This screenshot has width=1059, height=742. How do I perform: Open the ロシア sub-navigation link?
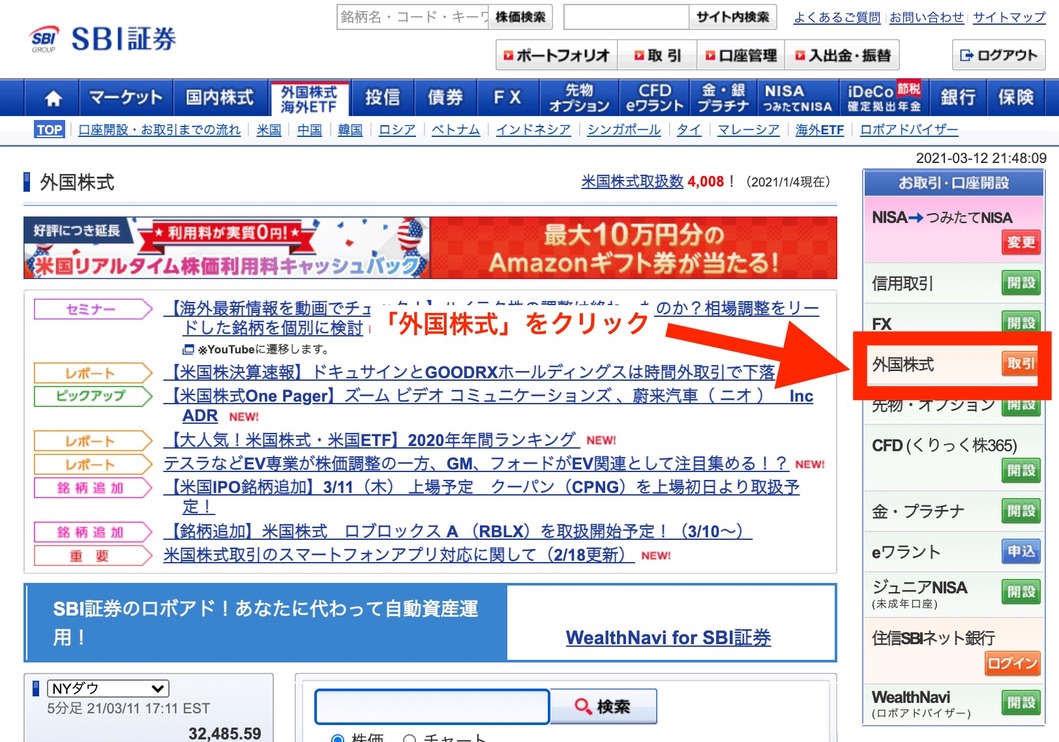point(397,130)
